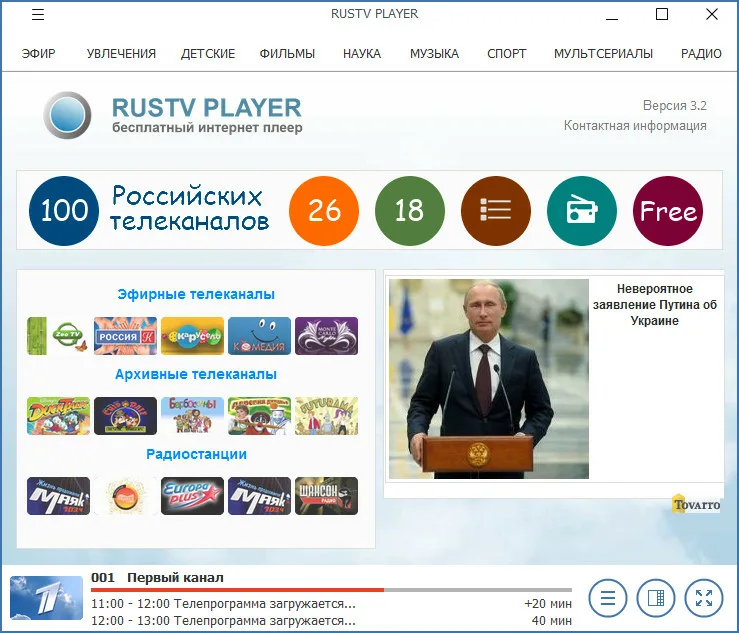Screen dimensions: 739x633
Task: Click the blue 100 circle
Action: (x=64, y=211)
